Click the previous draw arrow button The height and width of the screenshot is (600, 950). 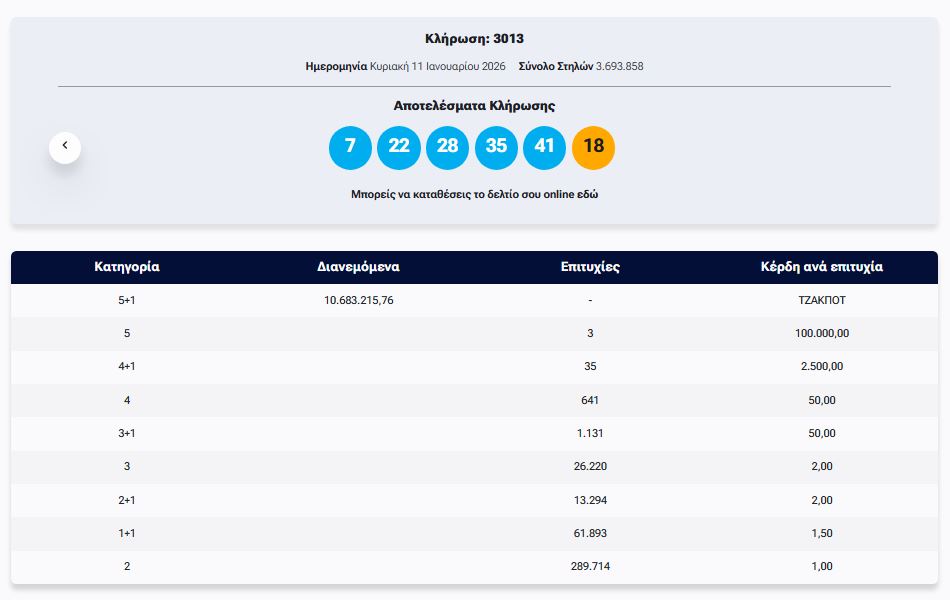(65, 147)
